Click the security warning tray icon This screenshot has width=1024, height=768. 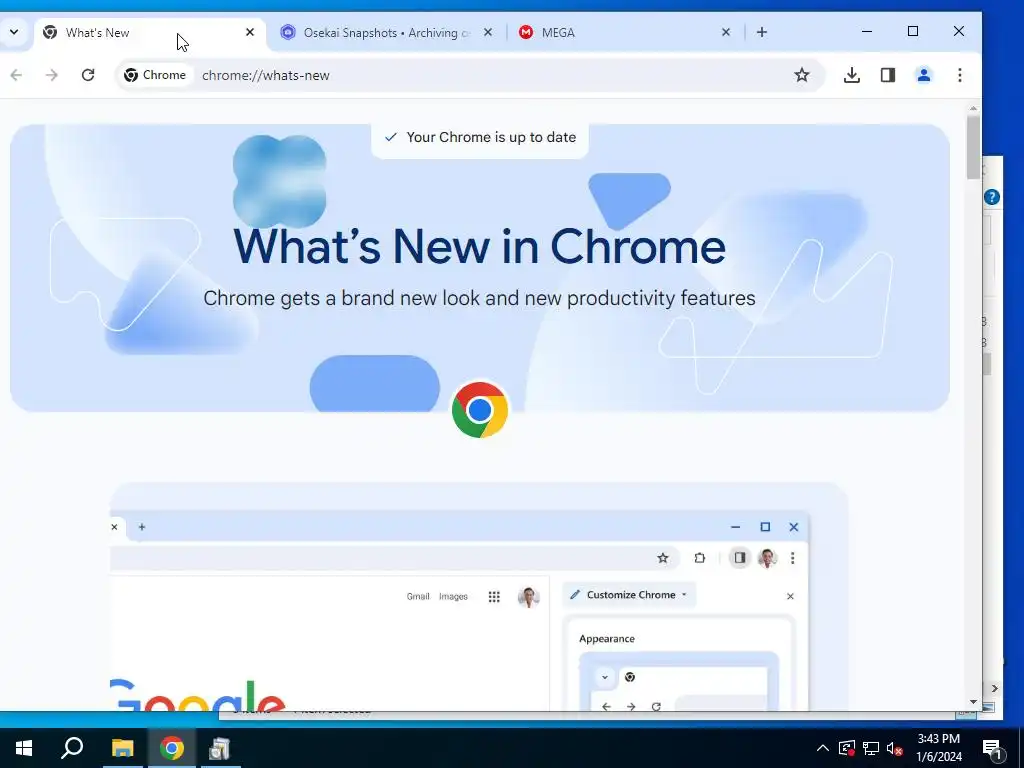click(846, 748)
